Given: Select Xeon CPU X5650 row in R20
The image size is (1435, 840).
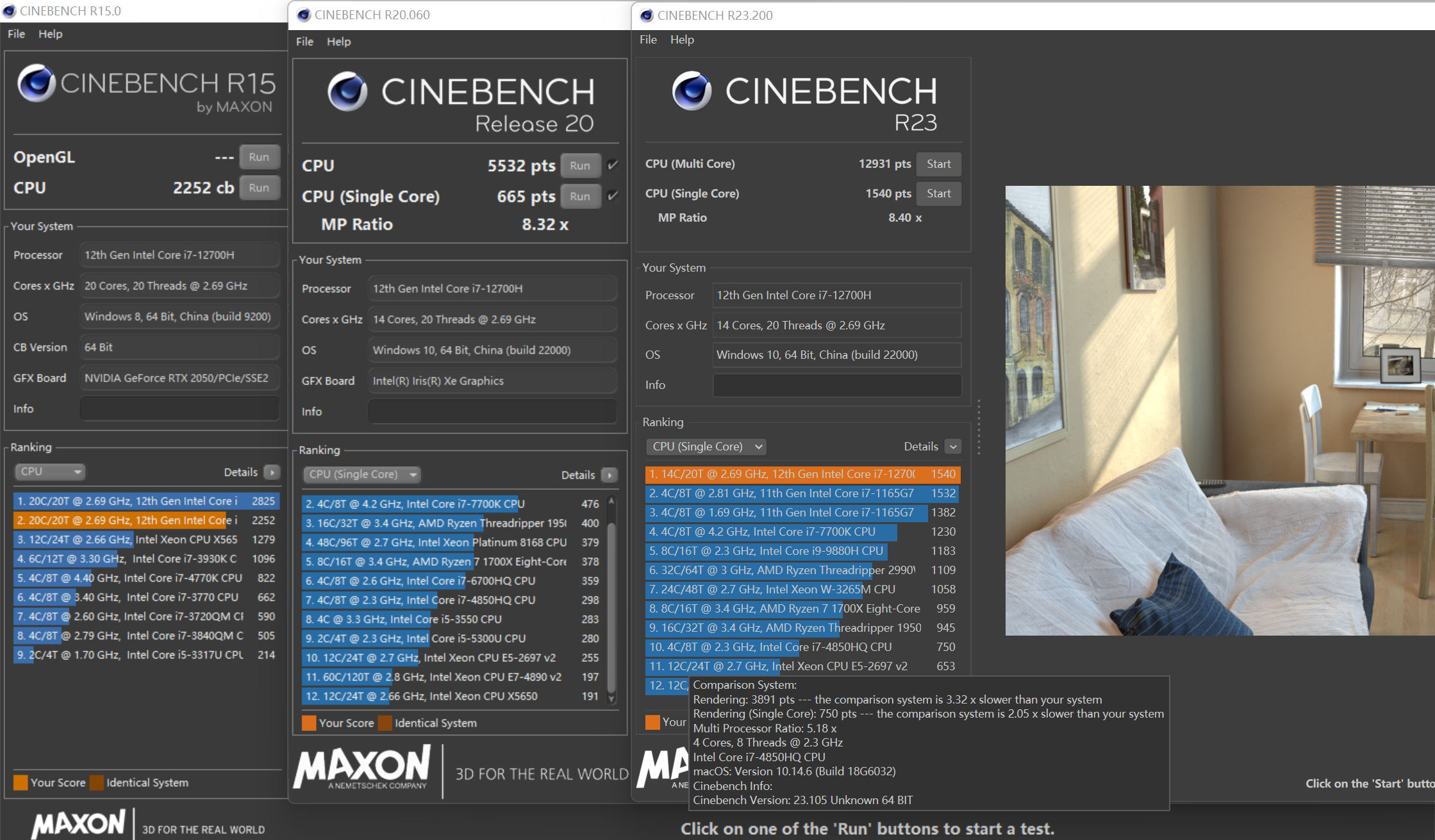Looking at the screenshot, I should coord(452,696).
